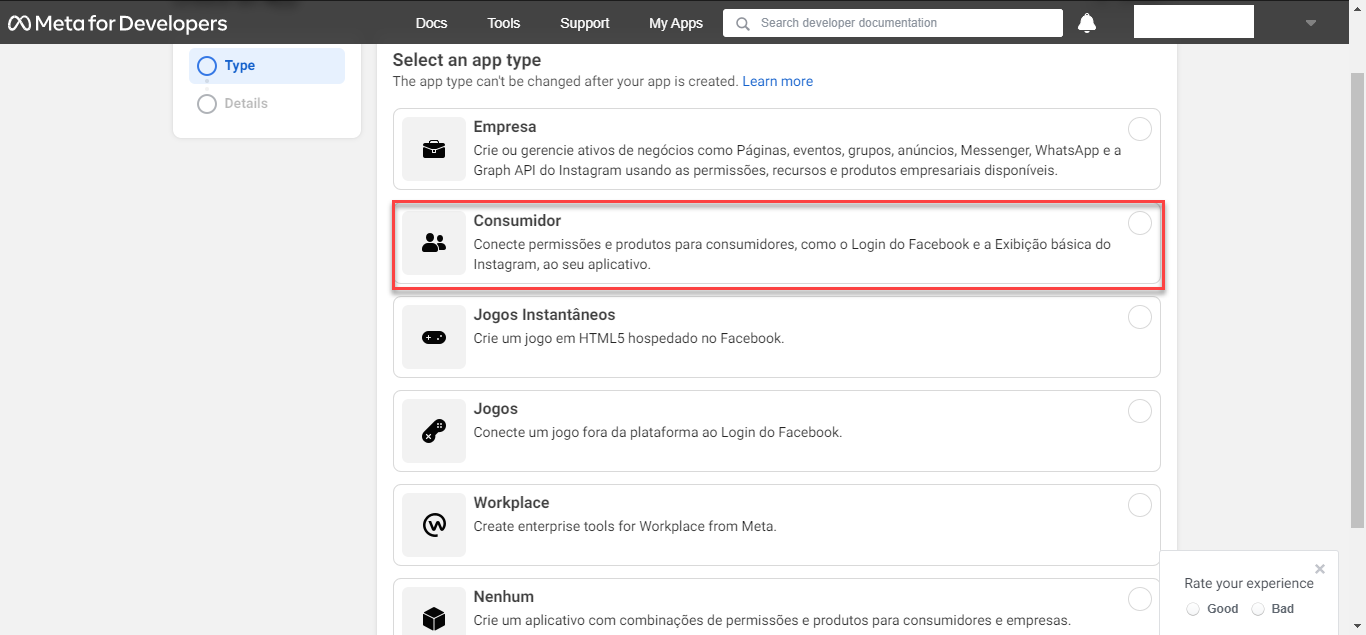The image size is (1366, 635).
Task: Rate the experience as Bad
Action: coord(1258,609)
